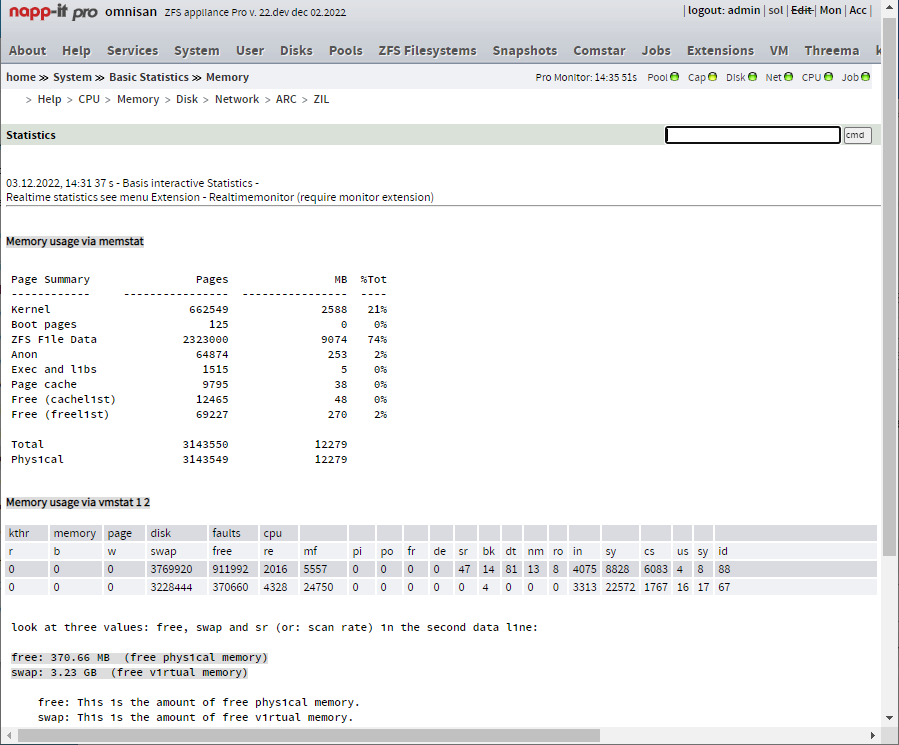Click the 'free: 370.66 MB' highlighted line

(139, 657)
